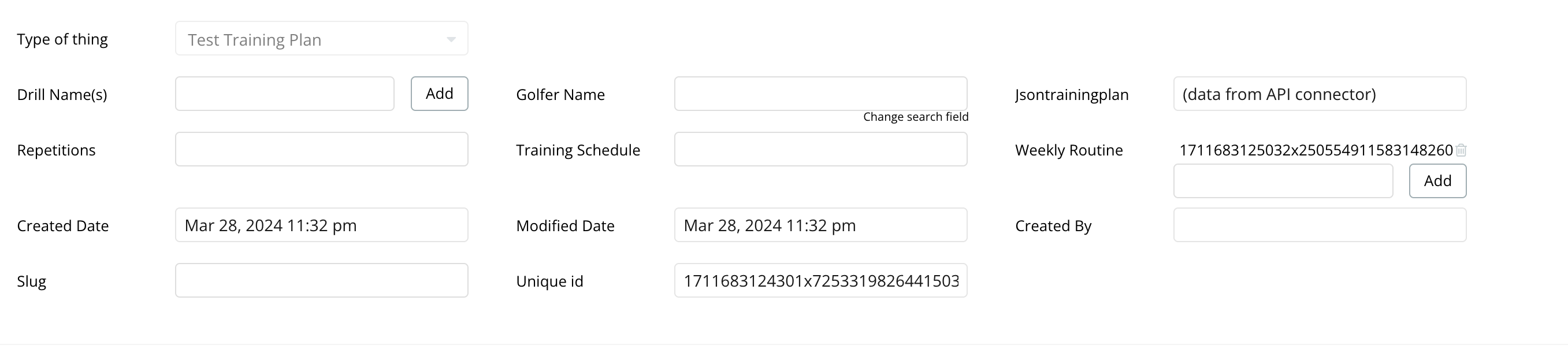This screenshot has height=356, width=1568.
Task: Click the Type of thing label
Action: click(62, 39)
